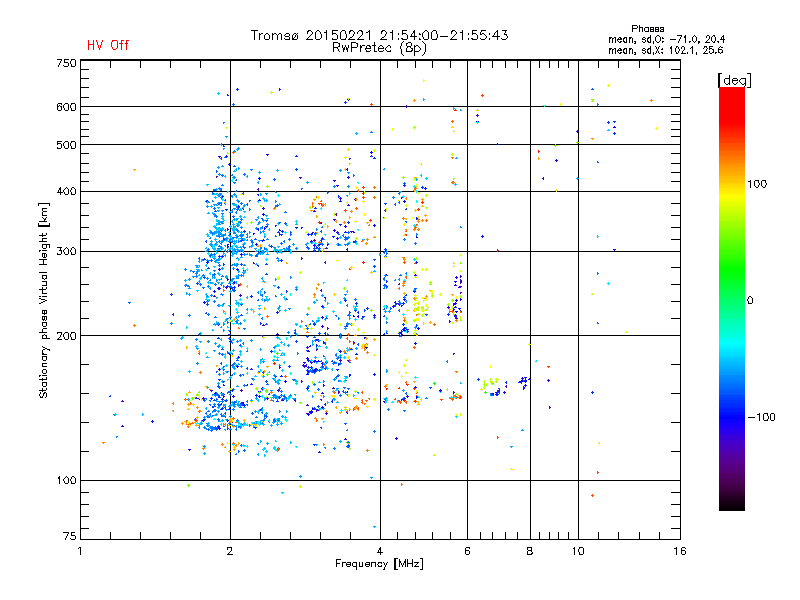This screenshot has height=600, width=800.
Task: Click the '750' height axis label
Action: click(x=66, y=63)
